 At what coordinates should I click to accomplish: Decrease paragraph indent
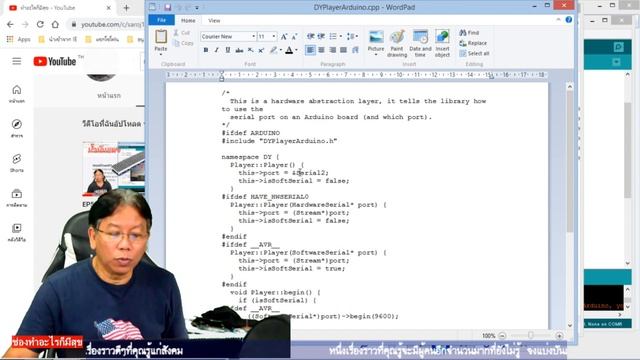pyautogui.click(x=311, y=36)
